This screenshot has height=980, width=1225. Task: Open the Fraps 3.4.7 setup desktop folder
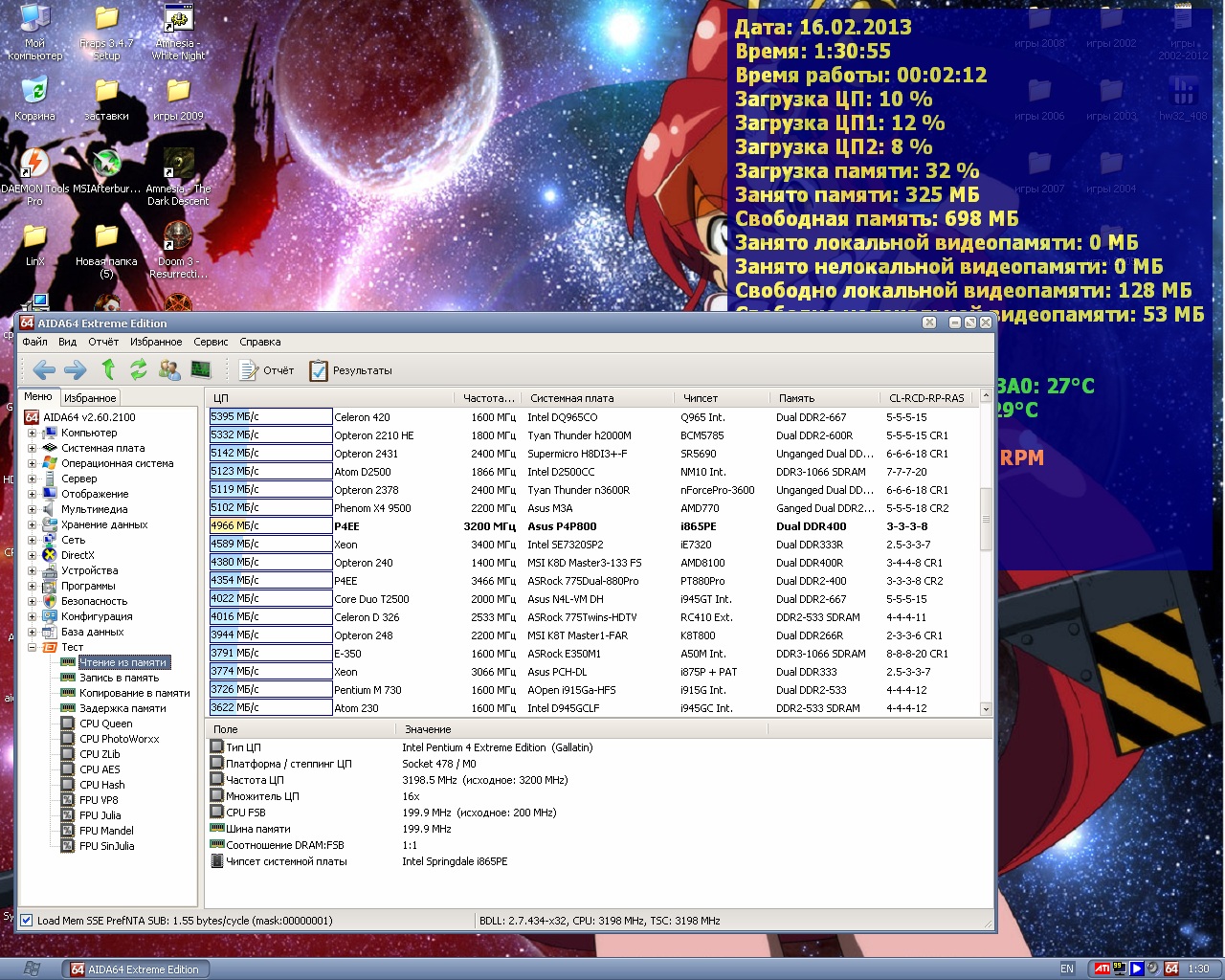106,33
